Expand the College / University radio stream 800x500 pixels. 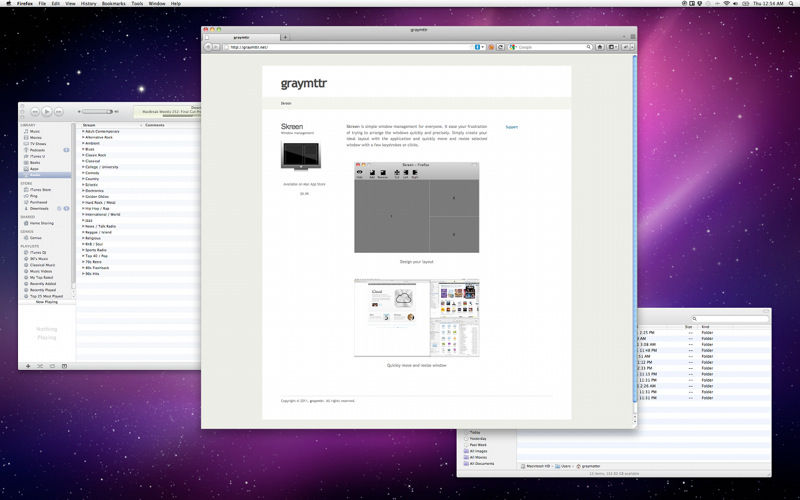click(83, 167)
